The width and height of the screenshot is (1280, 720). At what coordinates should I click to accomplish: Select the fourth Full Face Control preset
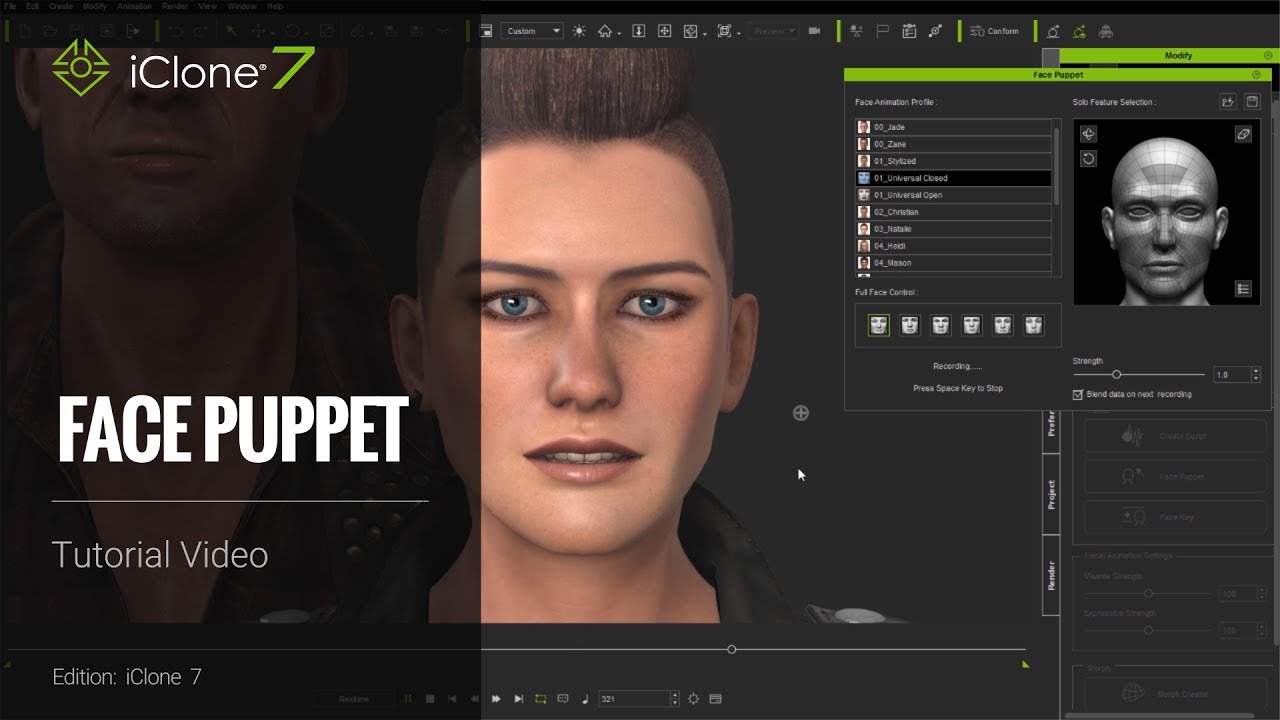click(x=972, y=325)
